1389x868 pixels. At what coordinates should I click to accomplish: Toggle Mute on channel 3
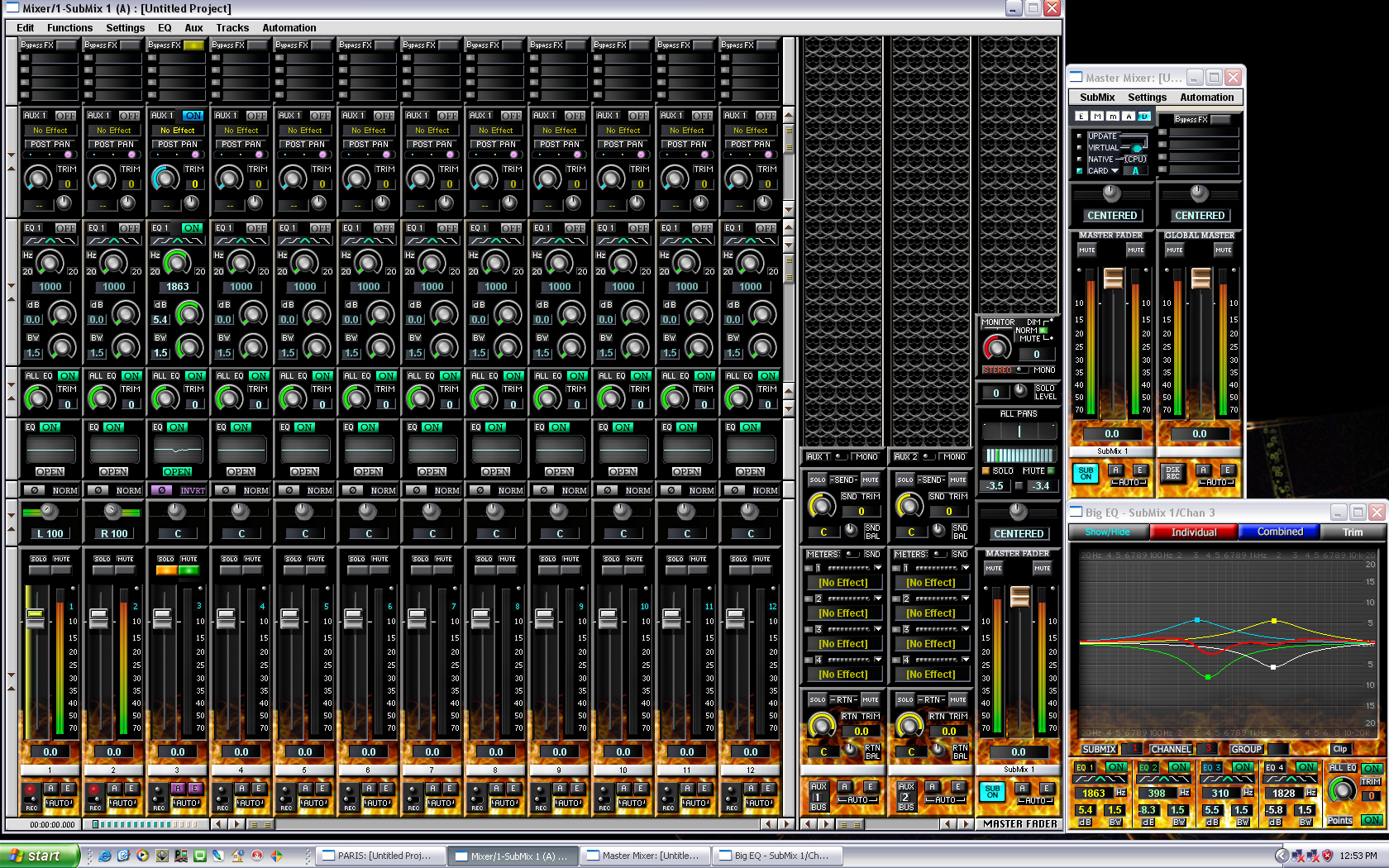(189, 570)
